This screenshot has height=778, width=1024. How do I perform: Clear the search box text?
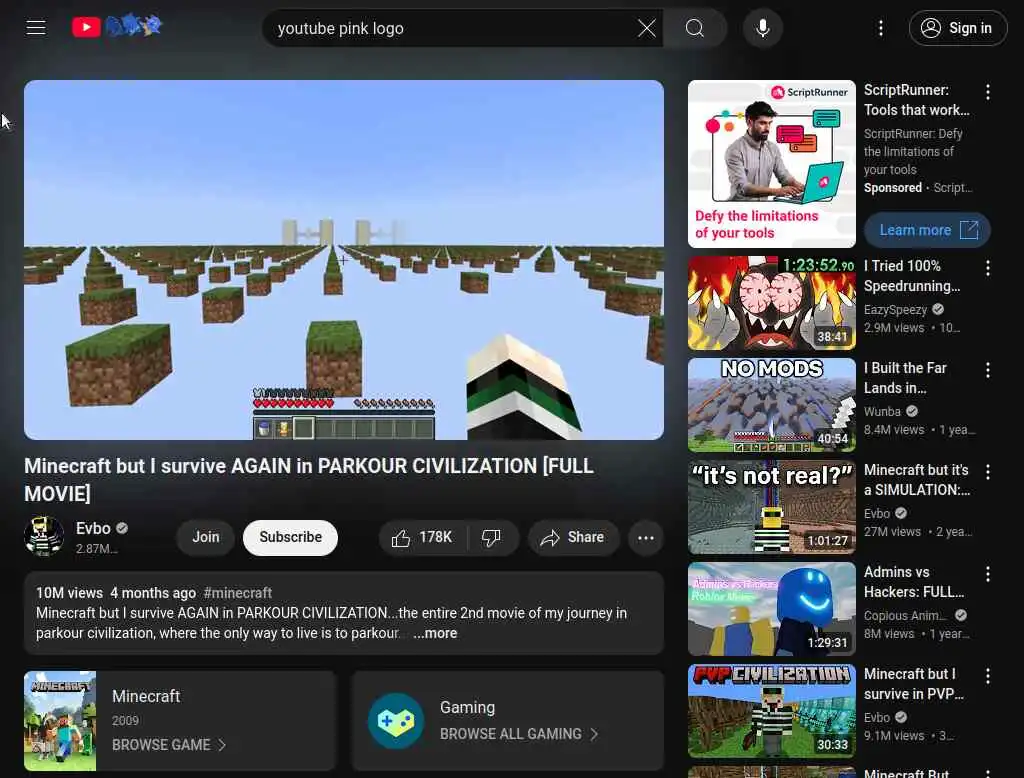click(647, 28)
